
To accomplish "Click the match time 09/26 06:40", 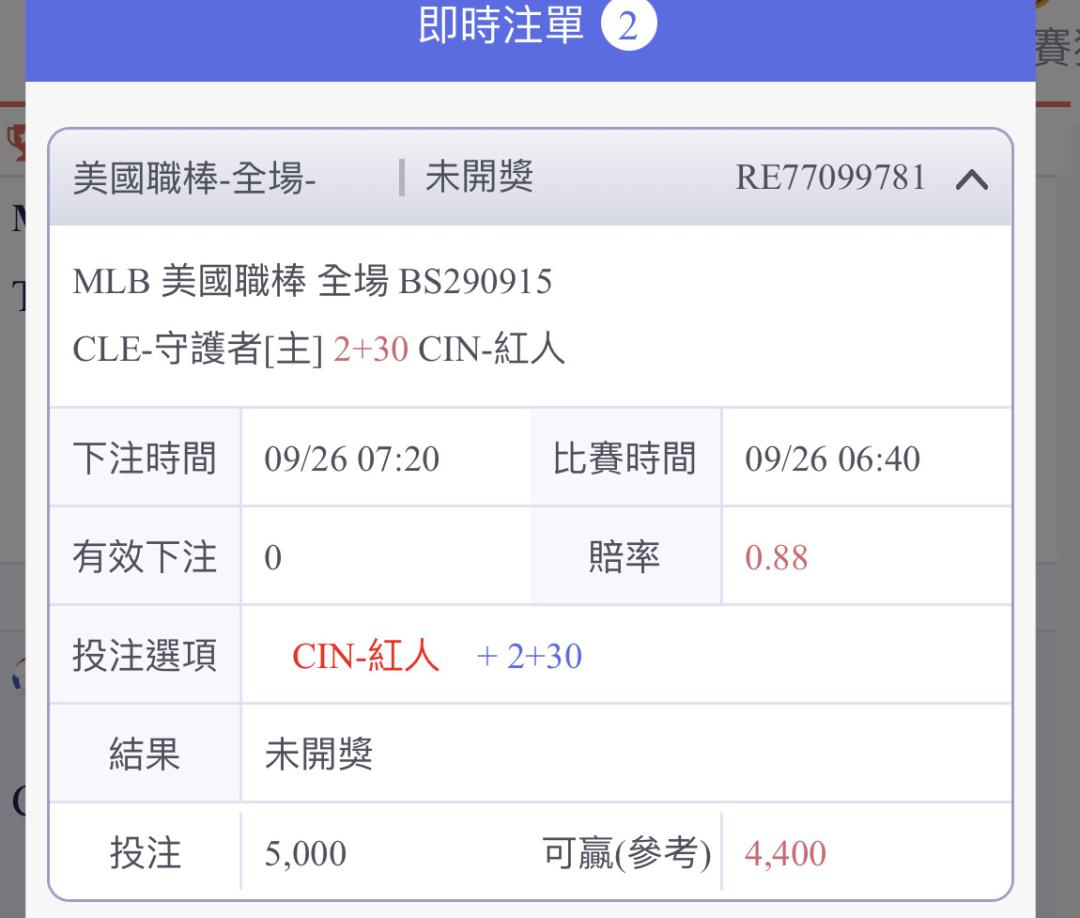I will point(833,459).
